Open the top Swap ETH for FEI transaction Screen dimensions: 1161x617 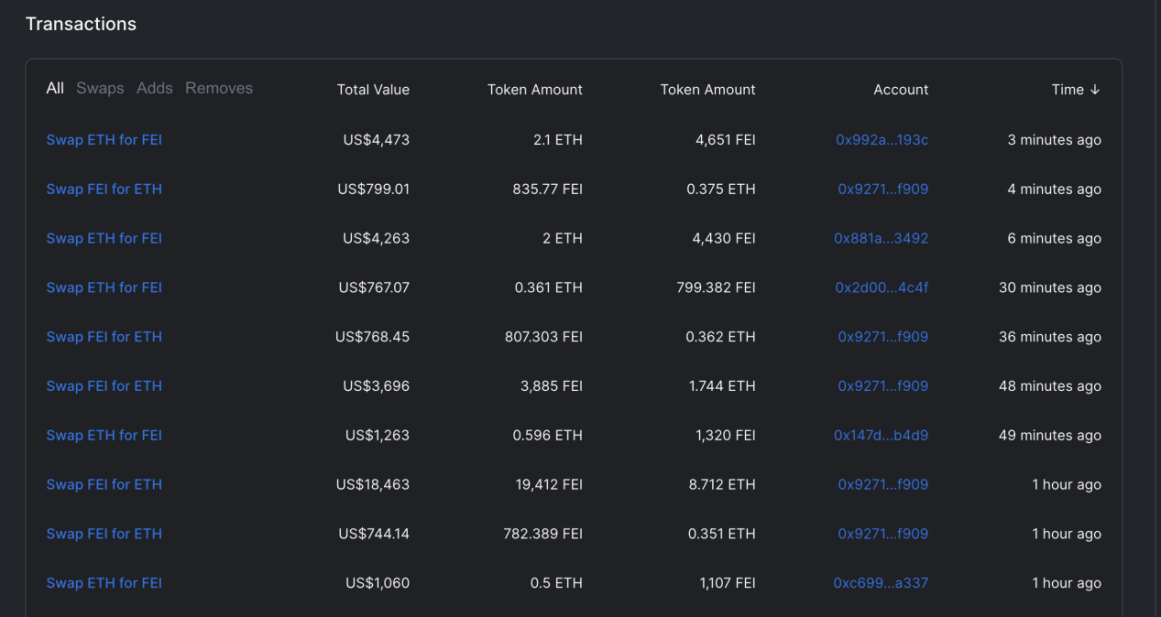click(x=104, y=140)
